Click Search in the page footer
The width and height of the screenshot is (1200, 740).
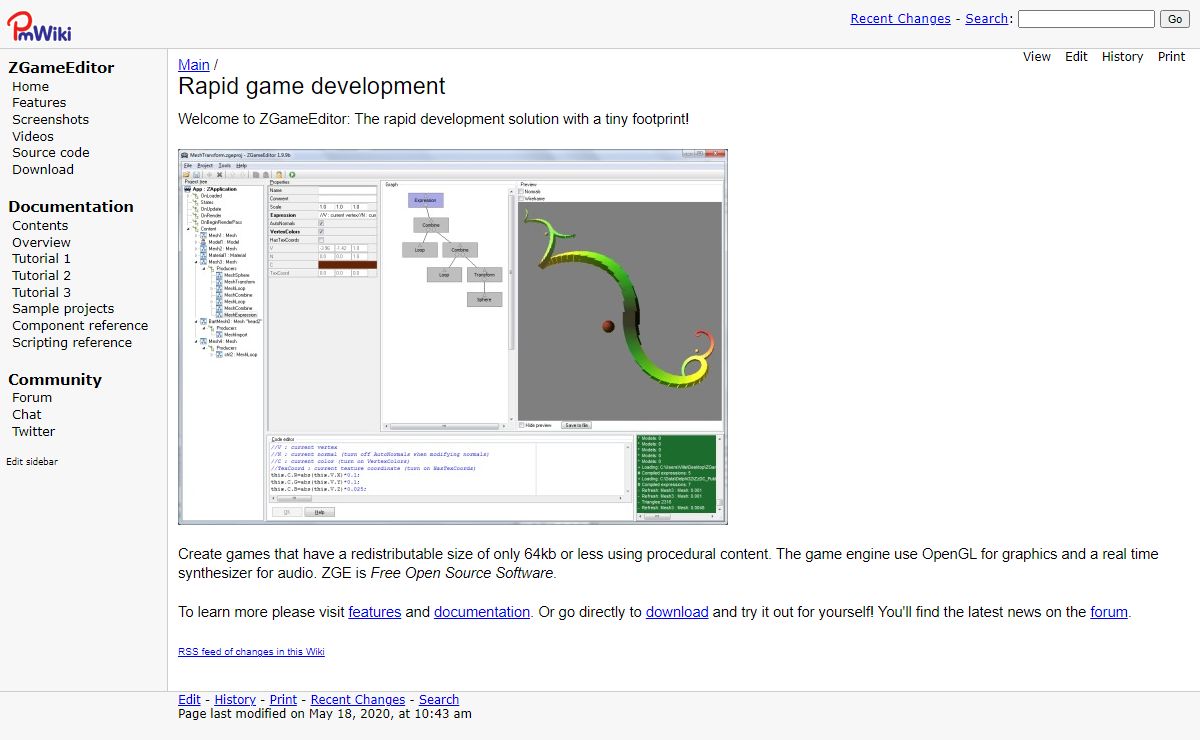point(439,700)
